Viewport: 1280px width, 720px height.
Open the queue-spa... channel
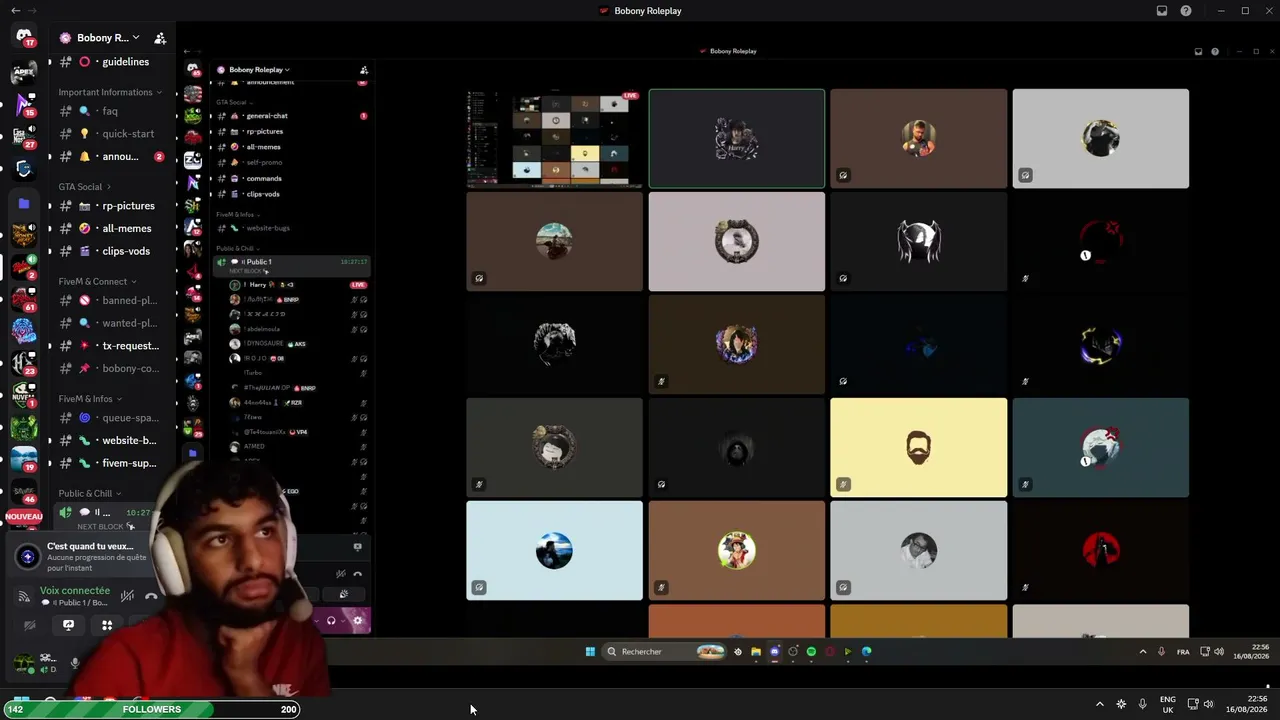[x=111, y=418]
